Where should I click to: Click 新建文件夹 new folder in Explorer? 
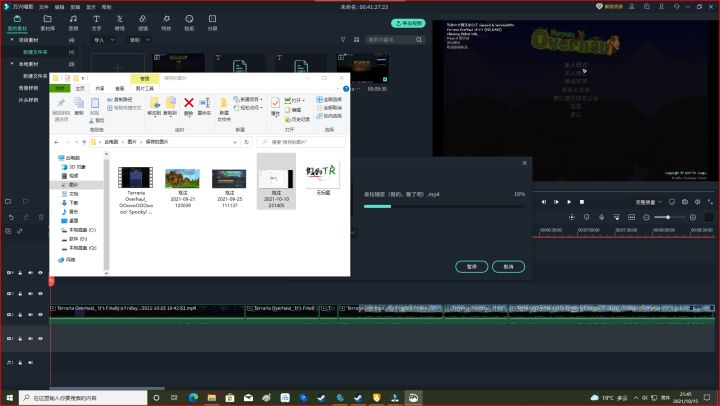coord(224,109)
